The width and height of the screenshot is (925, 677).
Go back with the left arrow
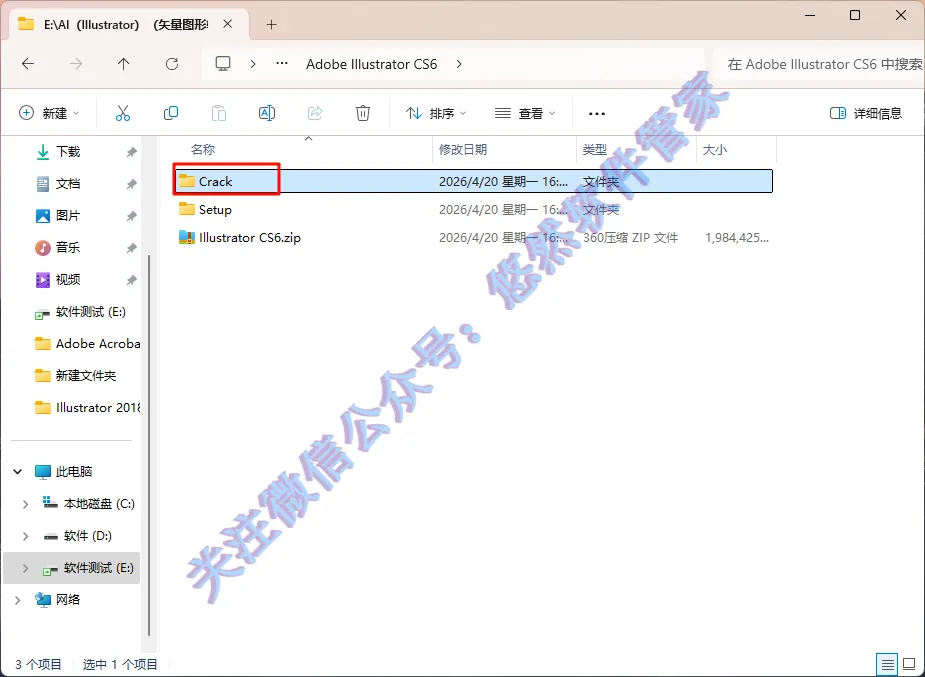28,64
